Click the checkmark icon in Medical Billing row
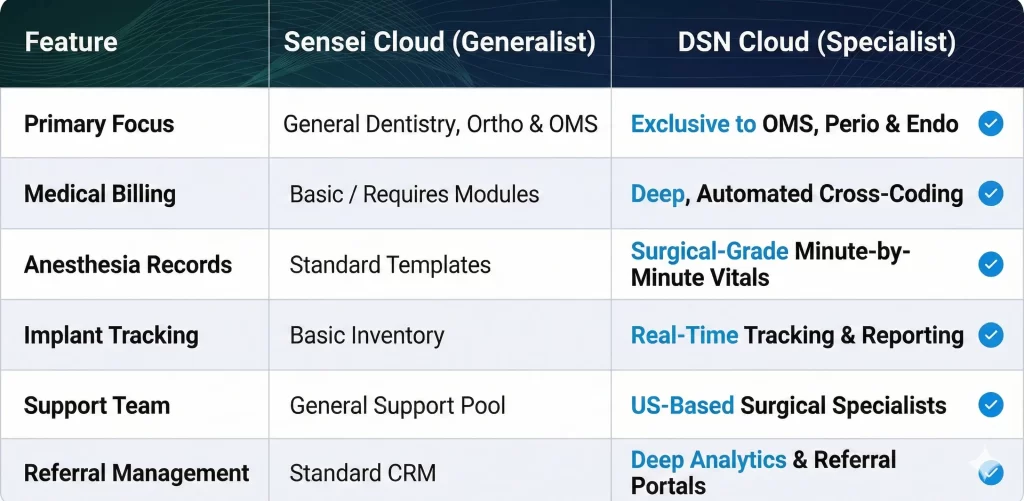This screenshot has width=1024, height=501. click(x=990, y=194)
